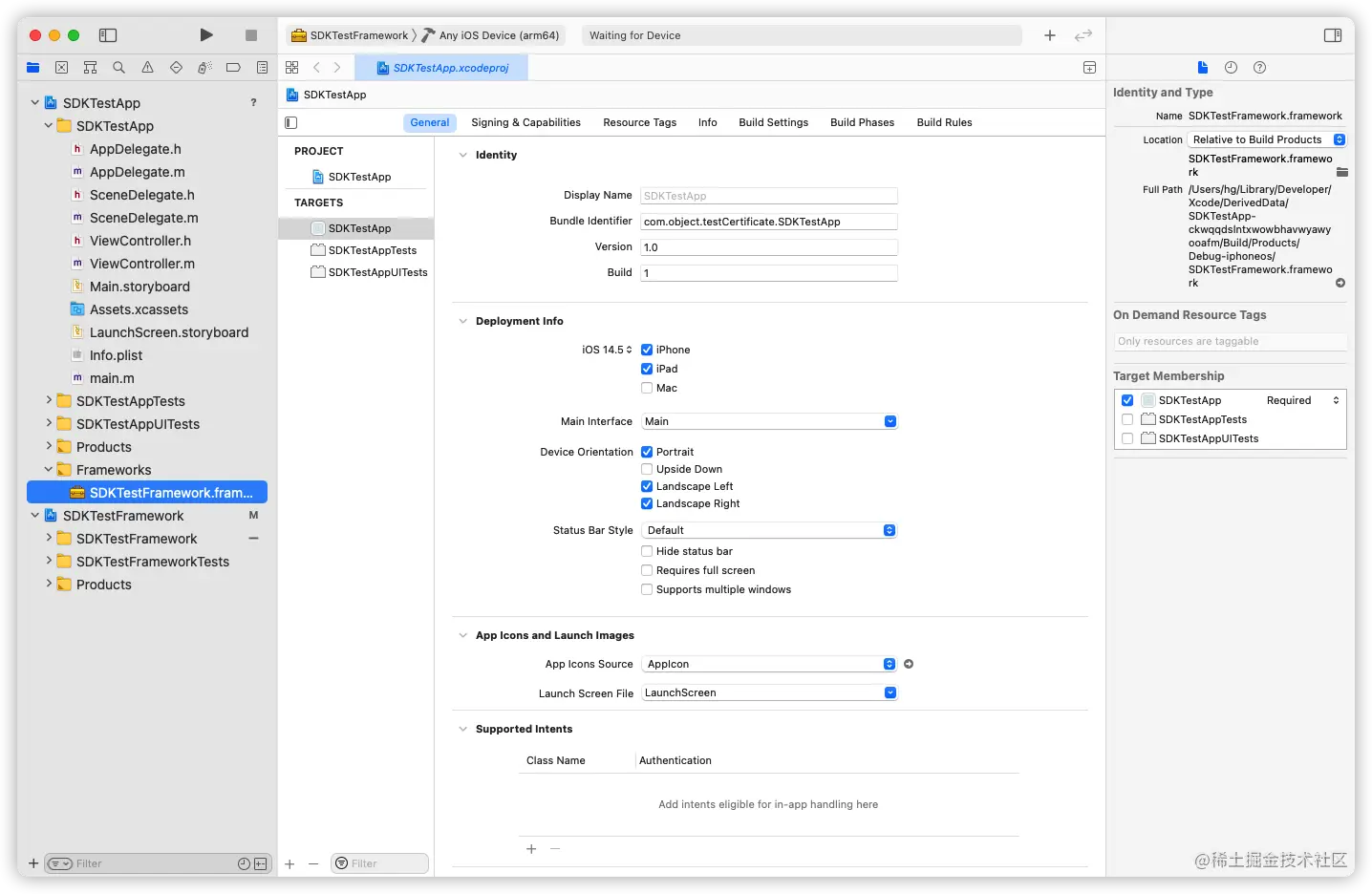Open the Test navigator diamond icon

pos(176,68)
